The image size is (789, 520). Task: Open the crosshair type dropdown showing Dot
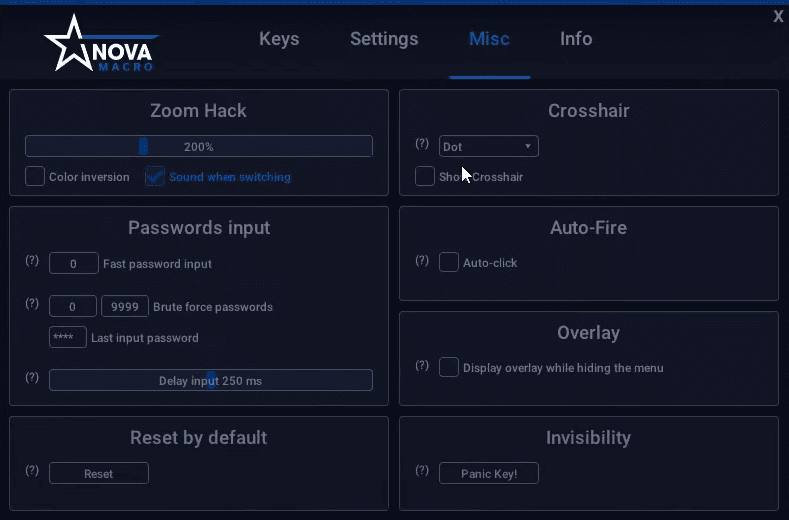point(488,147)
